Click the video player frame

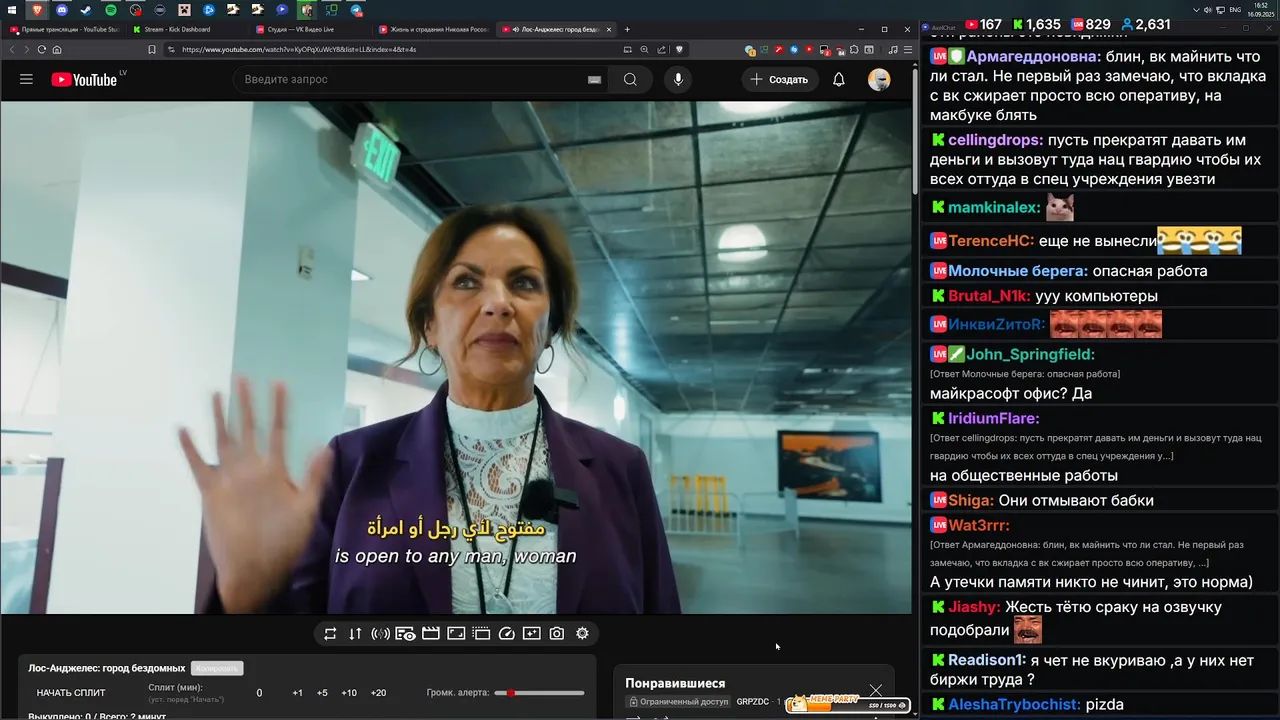456,357
